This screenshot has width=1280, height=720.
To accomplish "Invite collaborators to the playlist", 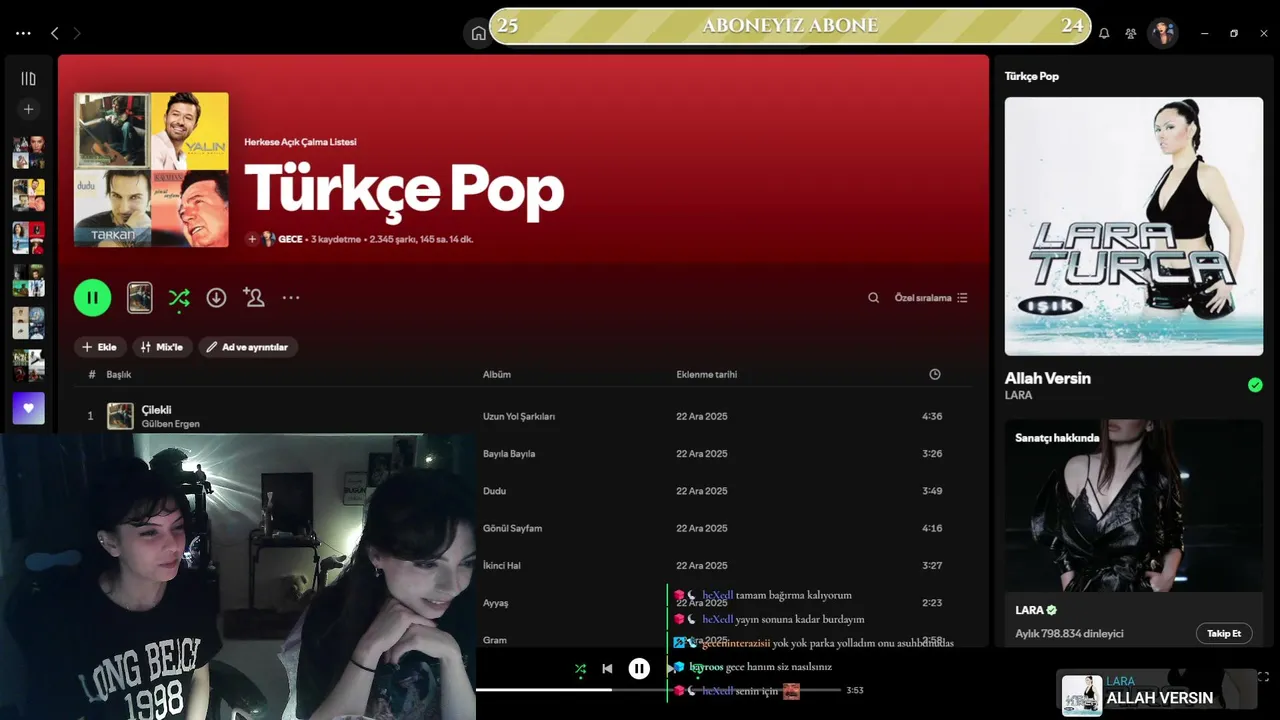I will click(x=253, y=297).
